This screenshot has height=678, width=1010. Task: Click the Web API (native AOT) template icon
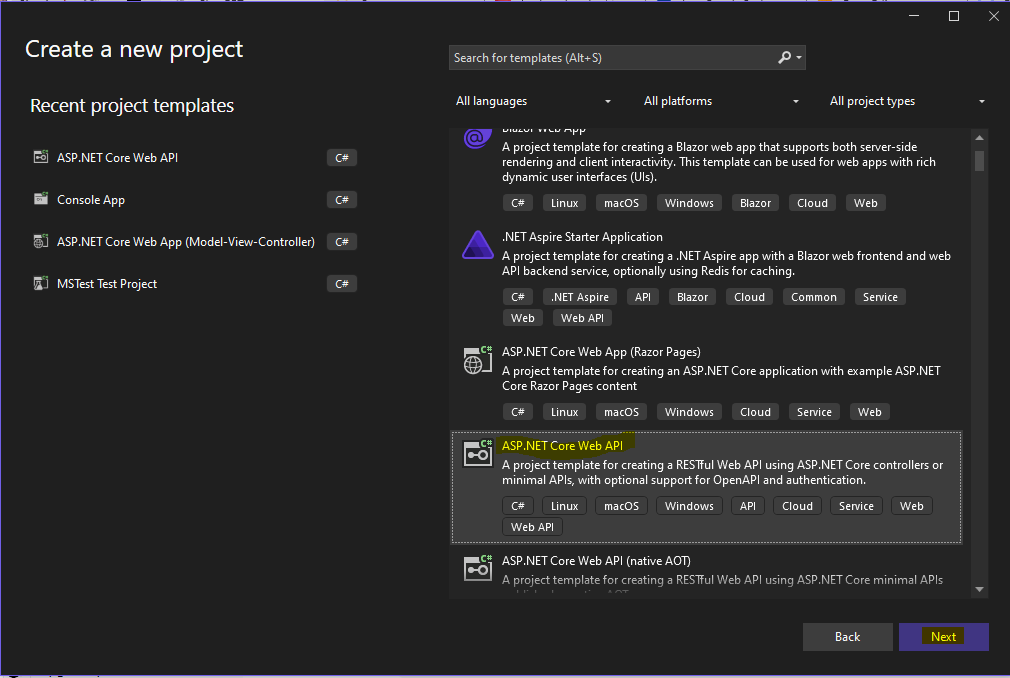pyautogui.click(x=477, y=569)
